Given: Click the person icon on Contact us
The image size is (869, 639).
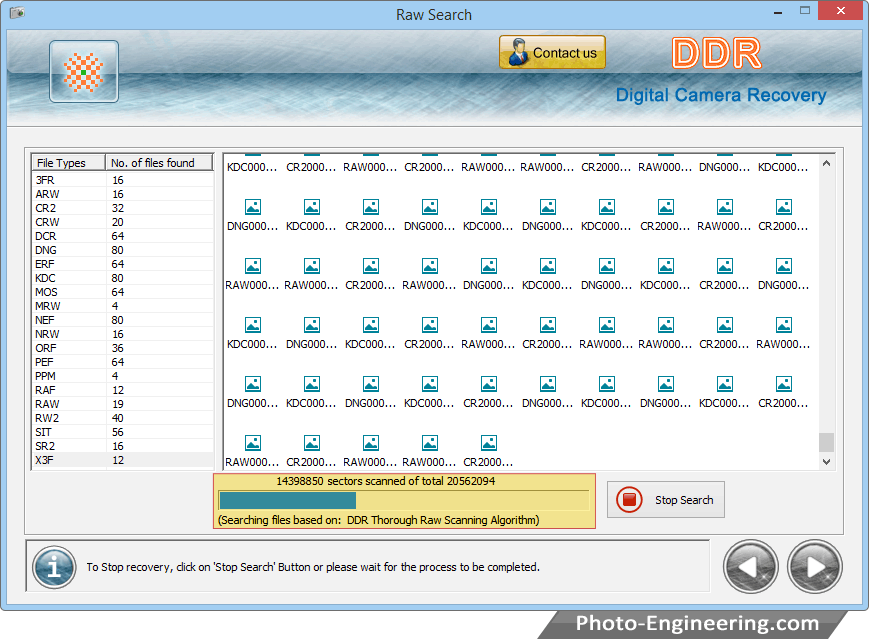Looking at the screenshot, I should (519, 53).
